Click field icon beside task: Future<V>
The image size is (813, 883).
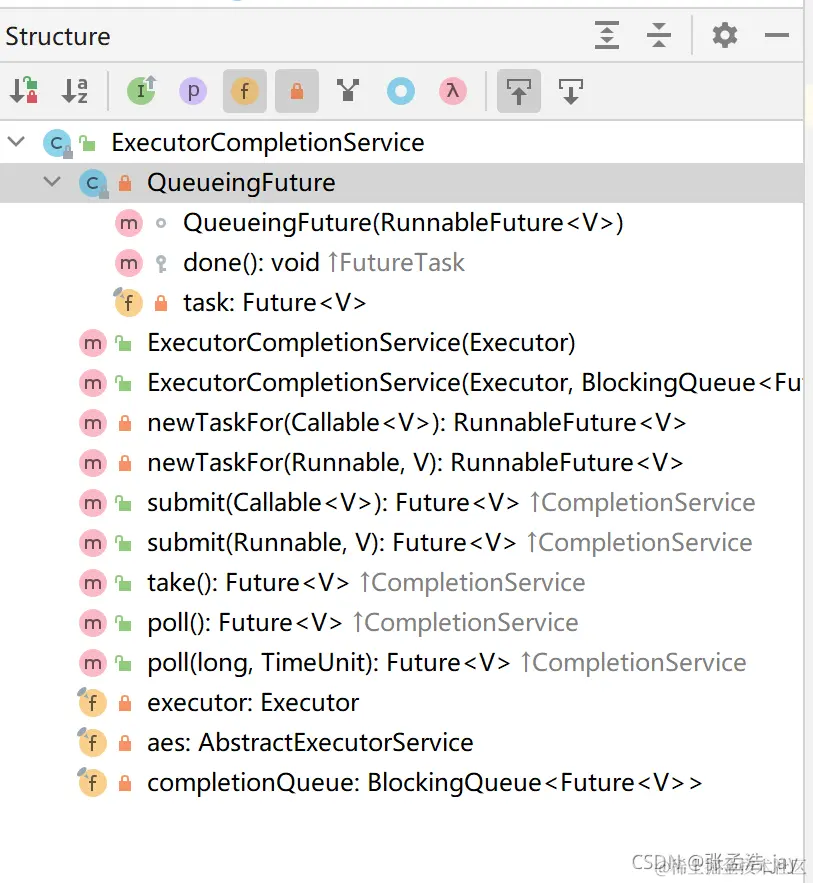[x=128, y=302]
